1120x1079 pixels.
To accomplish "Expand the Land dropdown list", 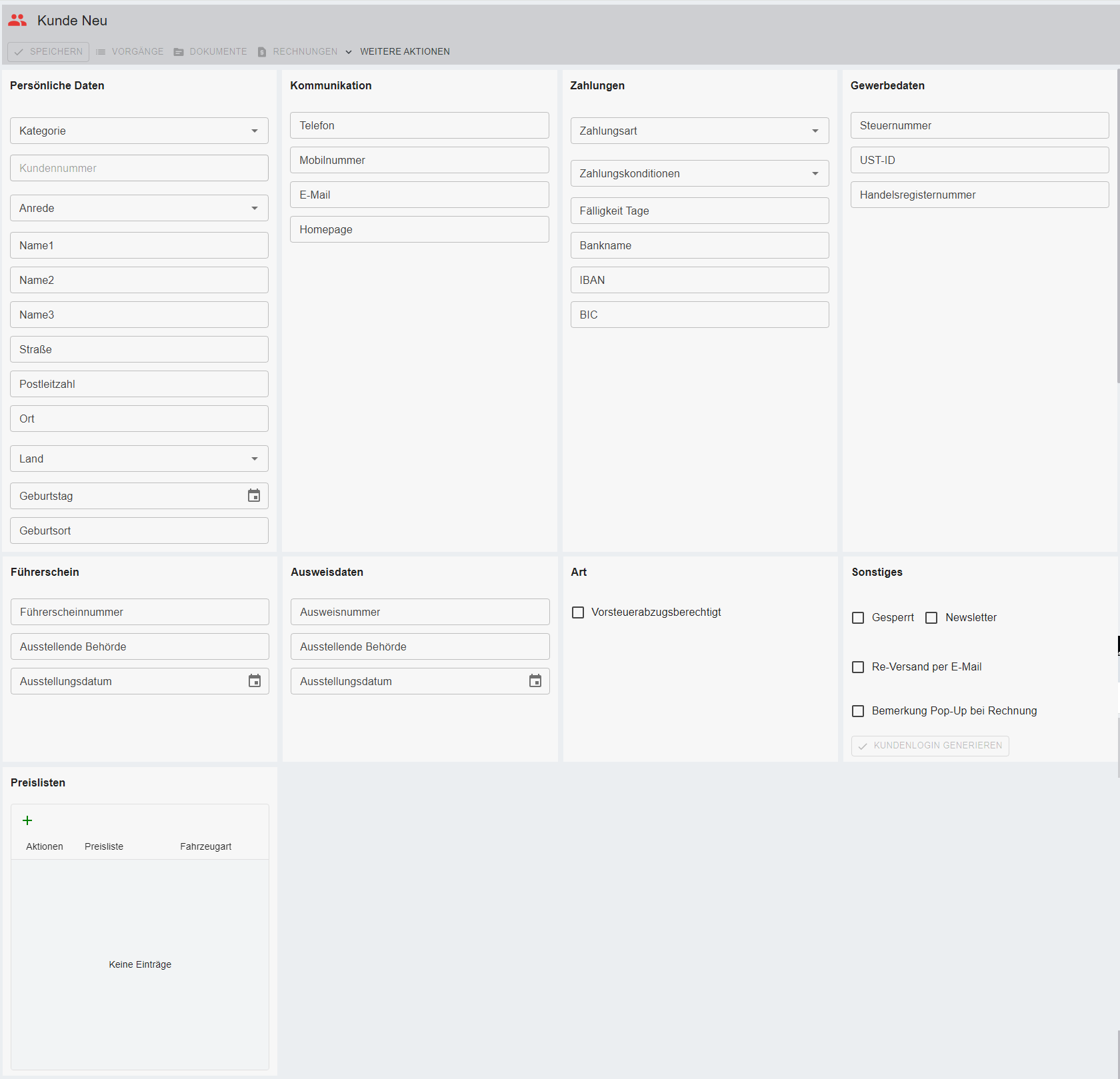I will pos(255,459).
